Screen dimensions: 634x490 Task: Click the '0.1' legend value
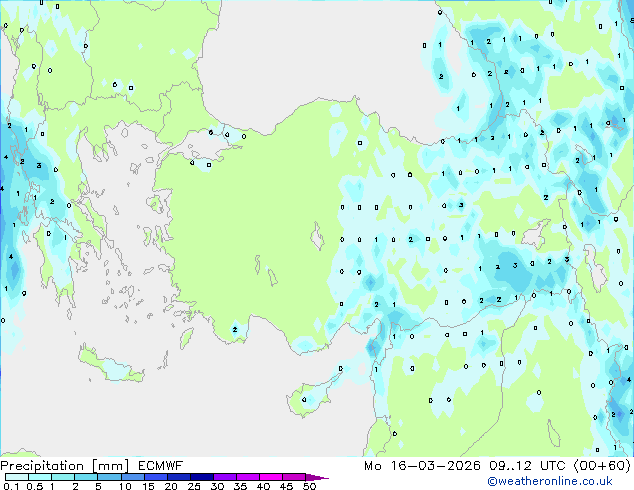click(12, 486)
